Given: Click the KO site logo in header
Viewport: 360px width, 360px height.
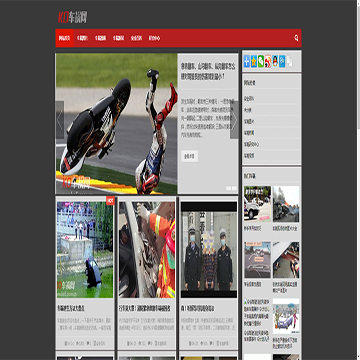Looking at the screenshot, I should pos(73,17).
